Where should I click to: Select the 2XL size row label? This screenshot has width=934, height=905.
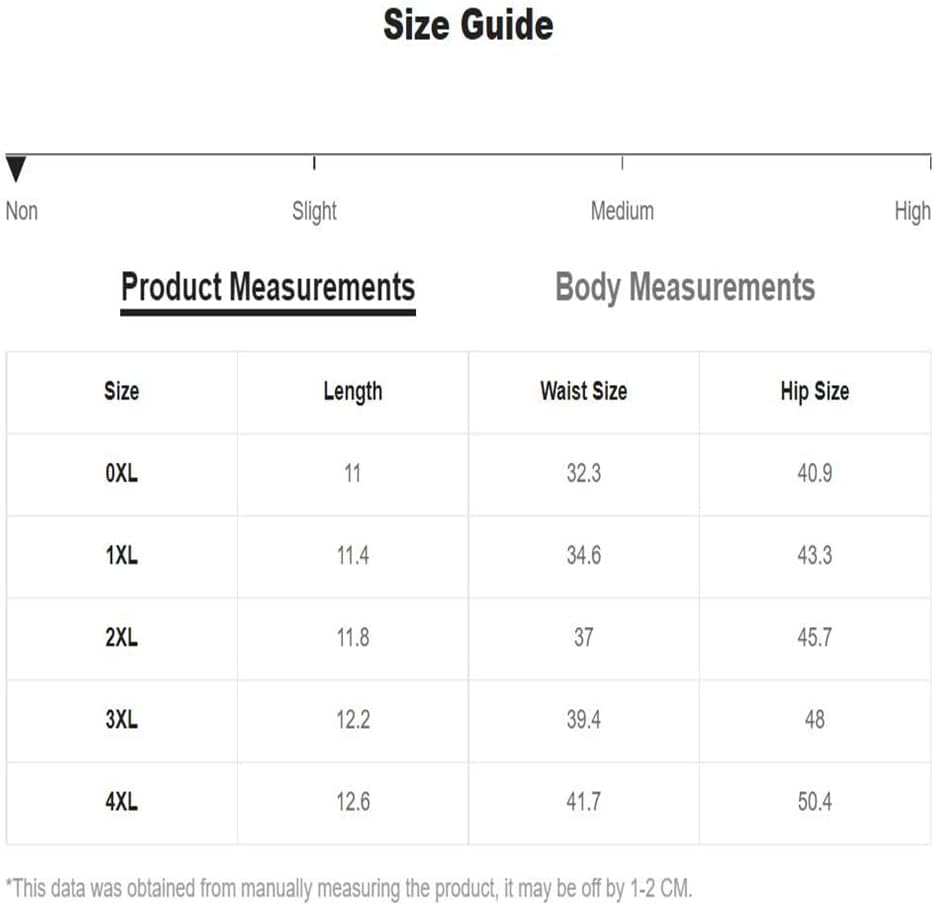pos(122,637)
